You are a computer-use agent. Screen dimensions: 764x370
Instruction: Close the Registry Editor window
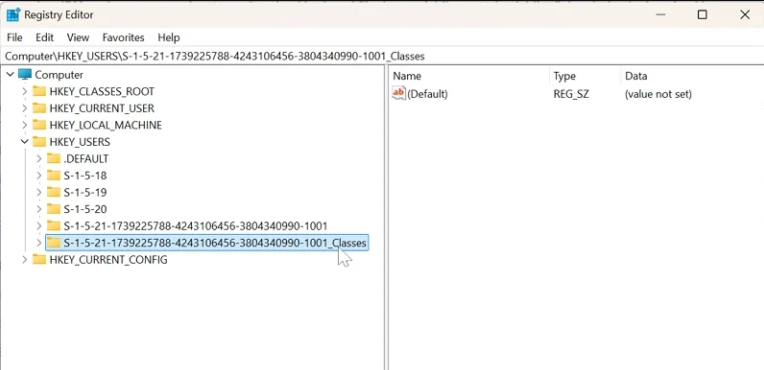pos(745,15)
